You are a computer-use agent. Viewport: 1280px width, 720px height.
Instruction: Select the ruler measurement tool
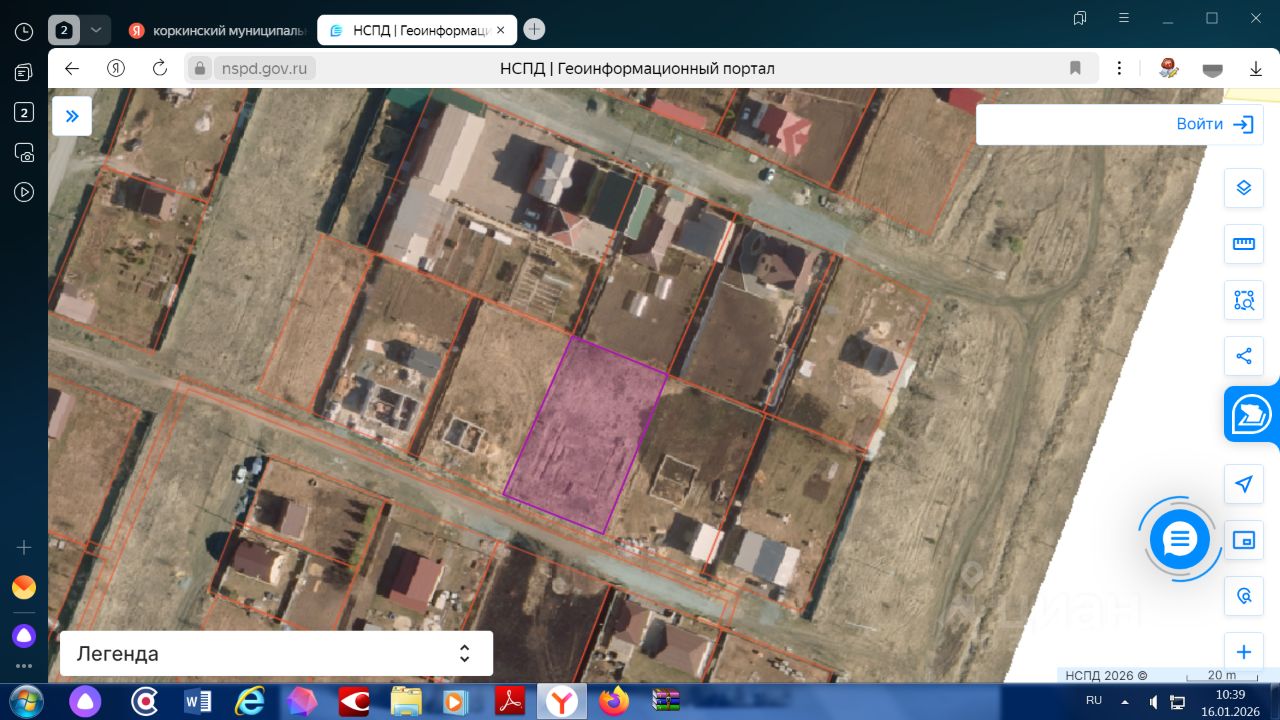click(x=1244, y=243)
